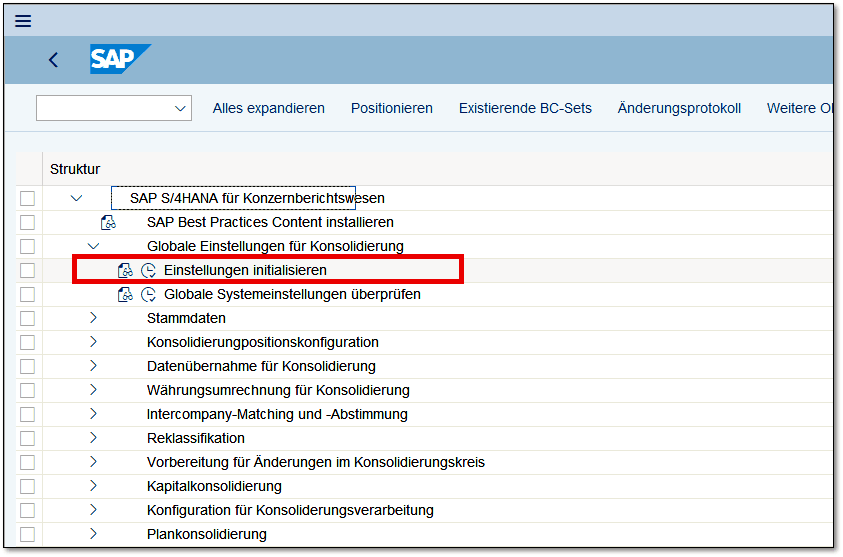Open documentation icon for SAP Best Practices Content installieren
Viewport: 843px width, 557px height.
point(108,222)
